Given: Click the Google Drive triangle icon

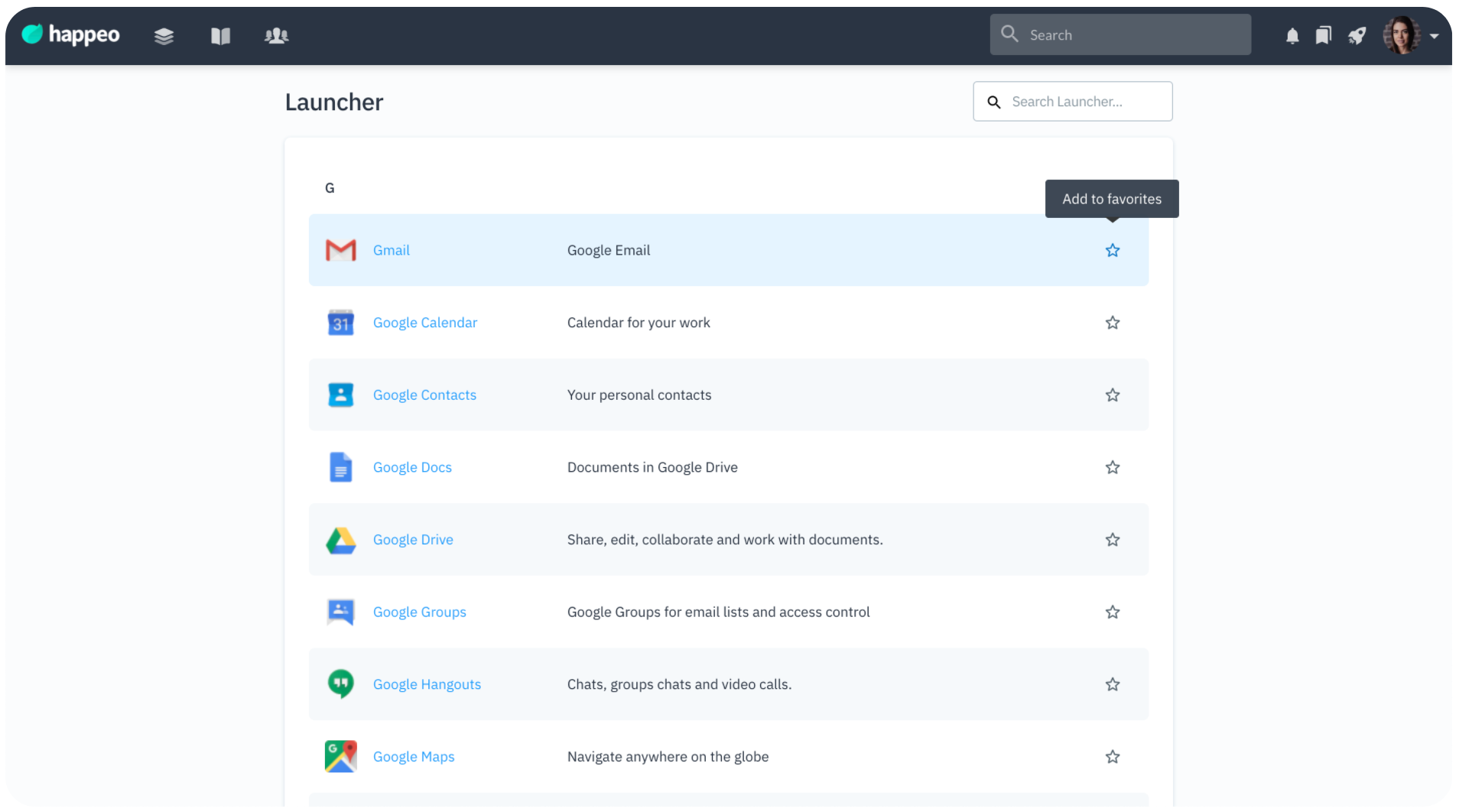Looking at the screenshot, I should click(x=340, y=541).
